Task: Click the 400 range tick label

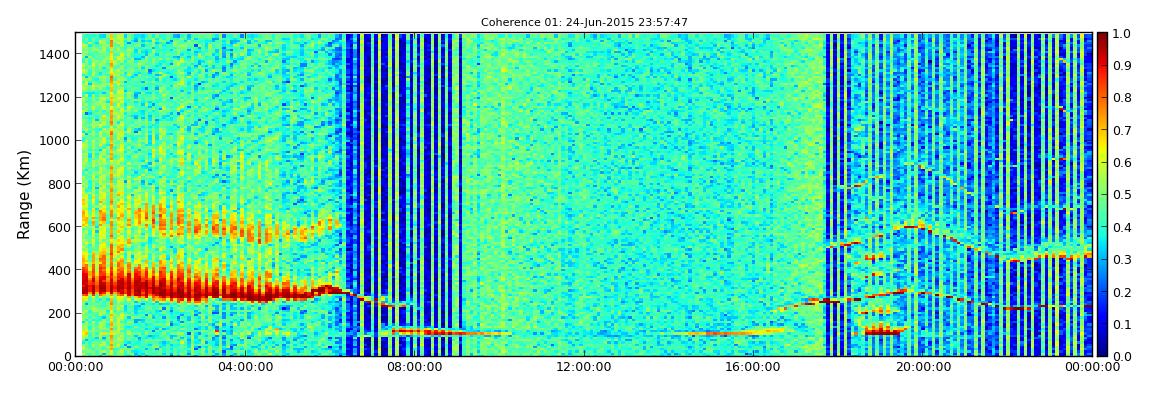Action: tap(59, 271)
